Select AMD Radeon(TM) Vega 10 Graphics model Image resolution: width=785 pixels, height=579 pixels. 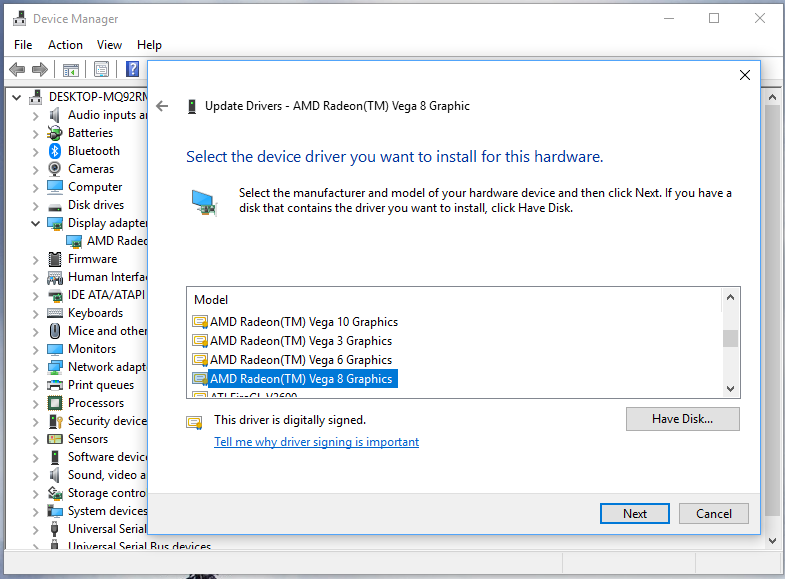pos(303,322)
